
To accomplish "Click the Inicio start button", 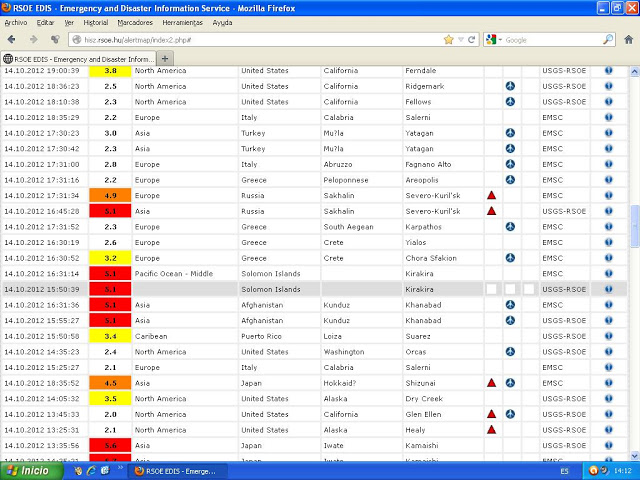I will coord(31,471).
